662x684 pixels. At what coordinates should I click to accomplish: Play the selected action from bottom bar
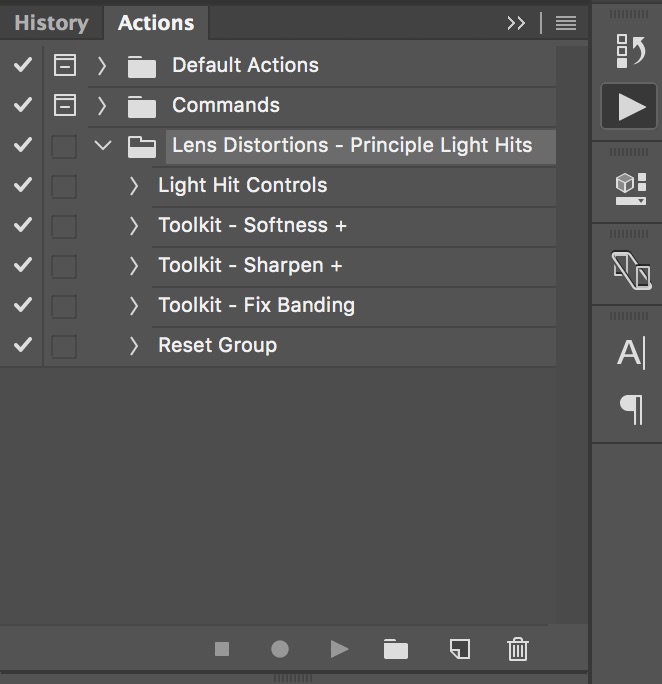339,649
